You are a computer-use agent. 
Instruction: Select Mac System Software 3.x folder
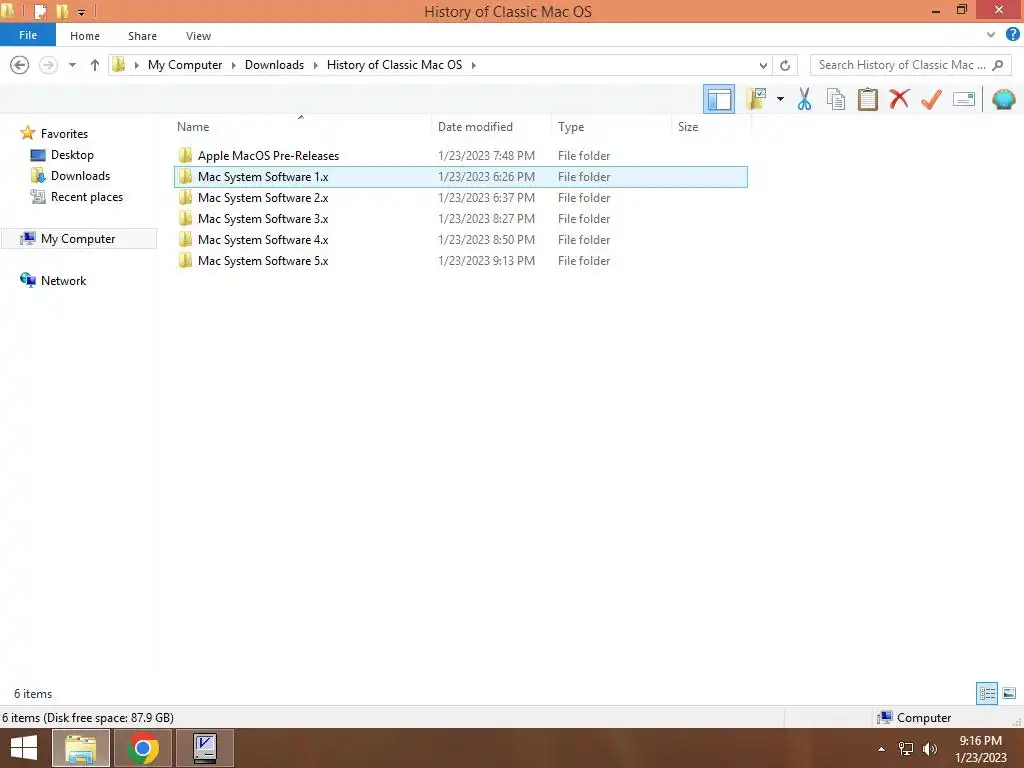pos(460,218)
